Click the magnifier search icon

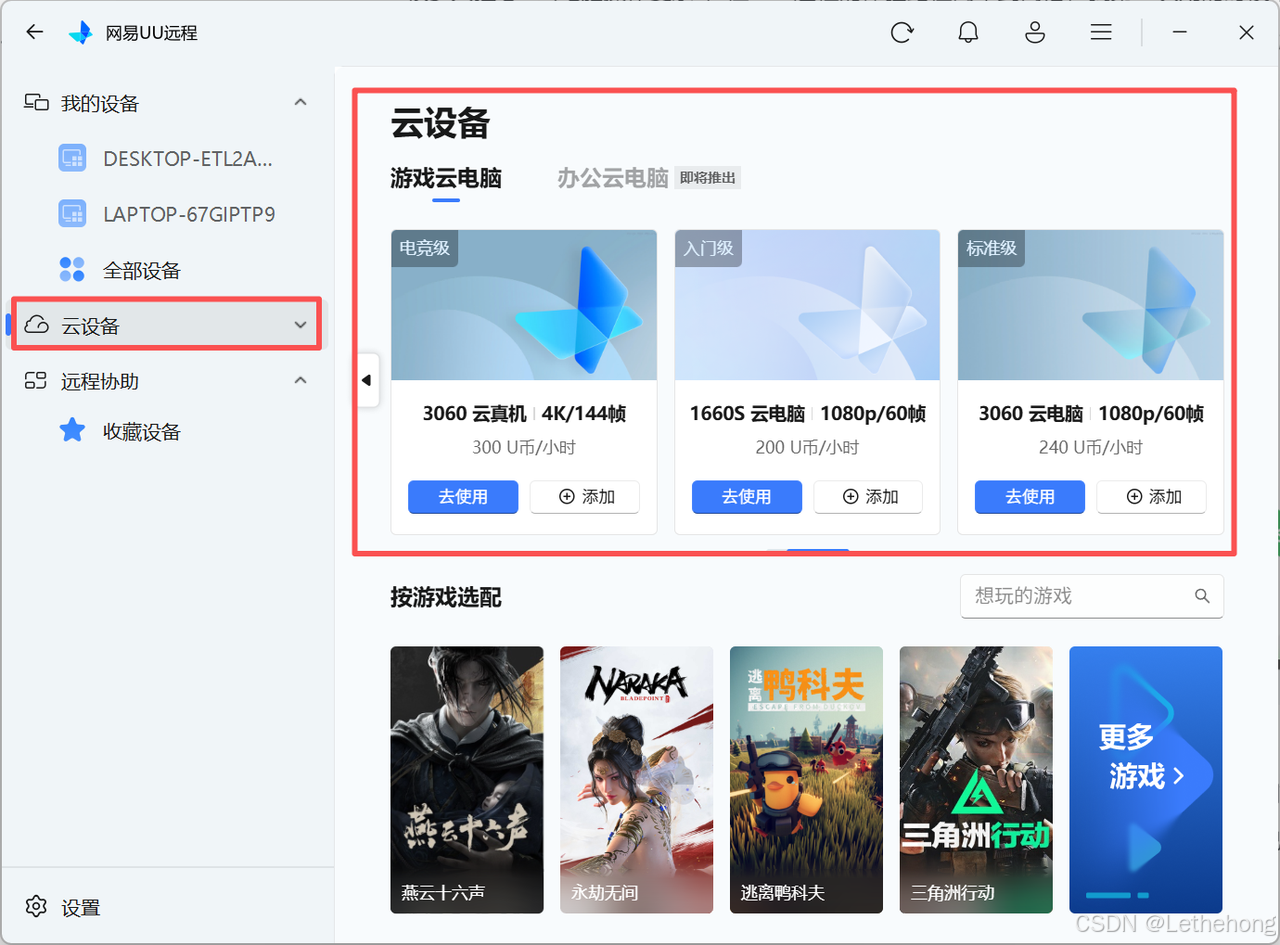click(1202, 596)
